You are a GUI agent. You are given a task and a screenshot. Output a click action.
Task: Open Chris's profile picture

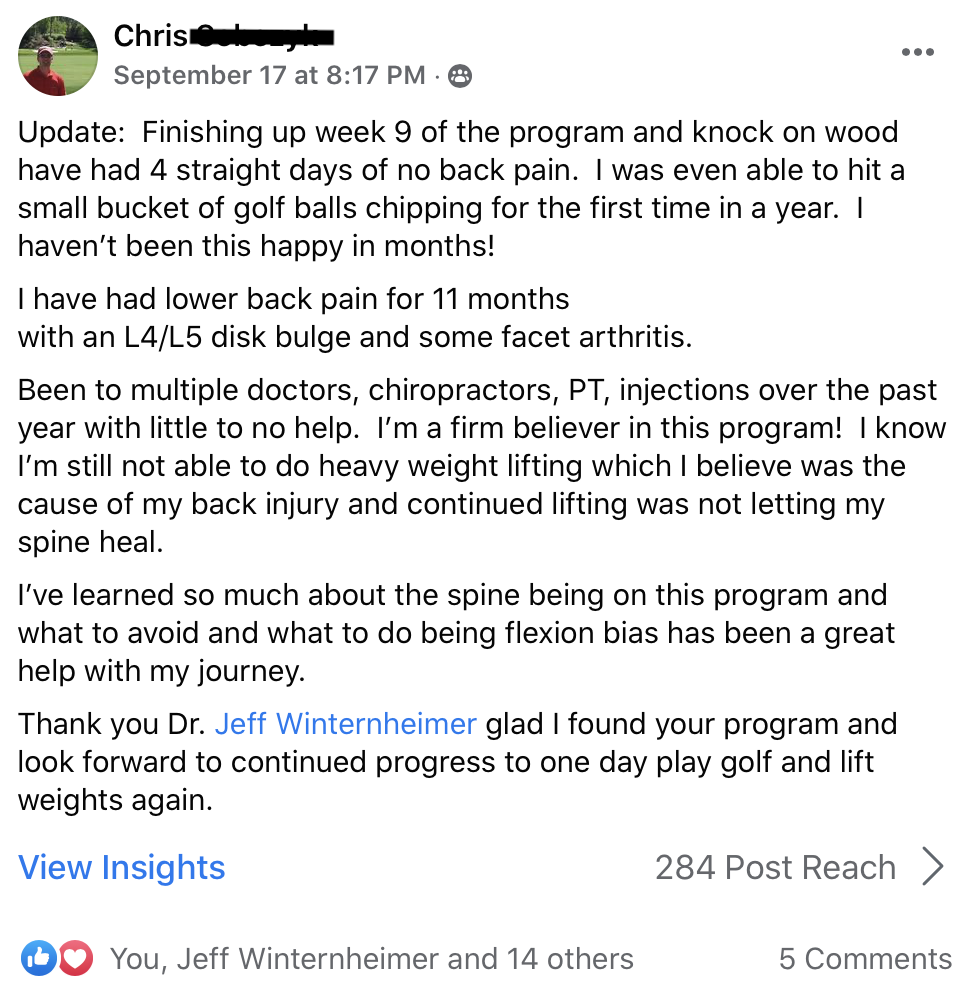click(58, 56)
